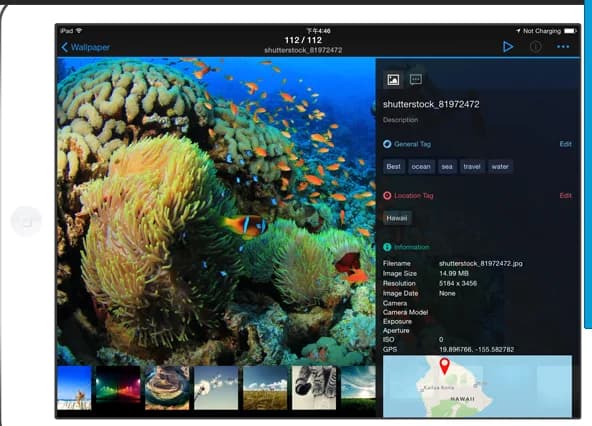Select the Hawaii location tag
The image size is (592, 426).
397,218
